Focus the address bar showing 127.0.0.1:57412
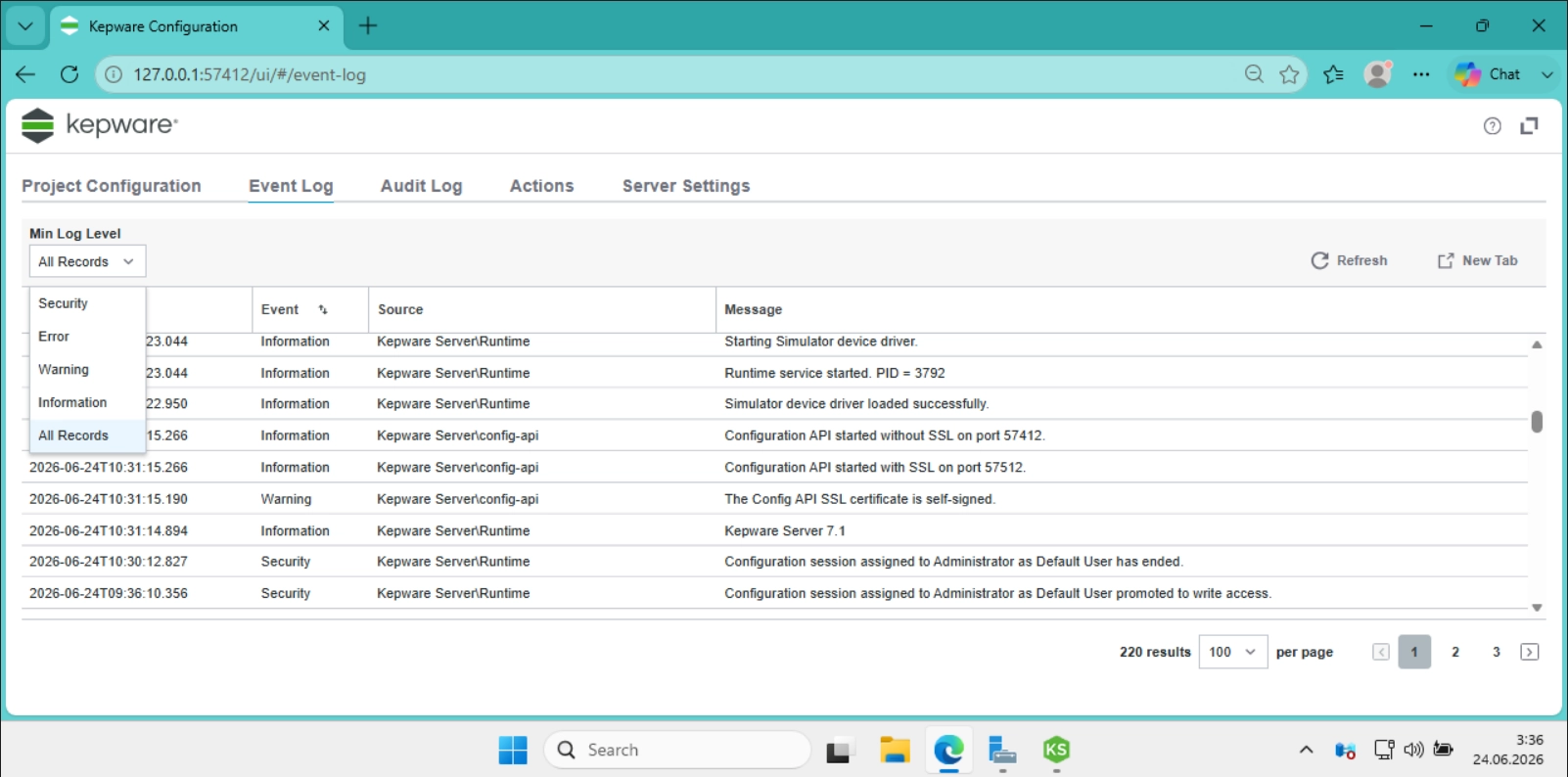This screenshot has width=1568, height=777. [x=250, y=74]
